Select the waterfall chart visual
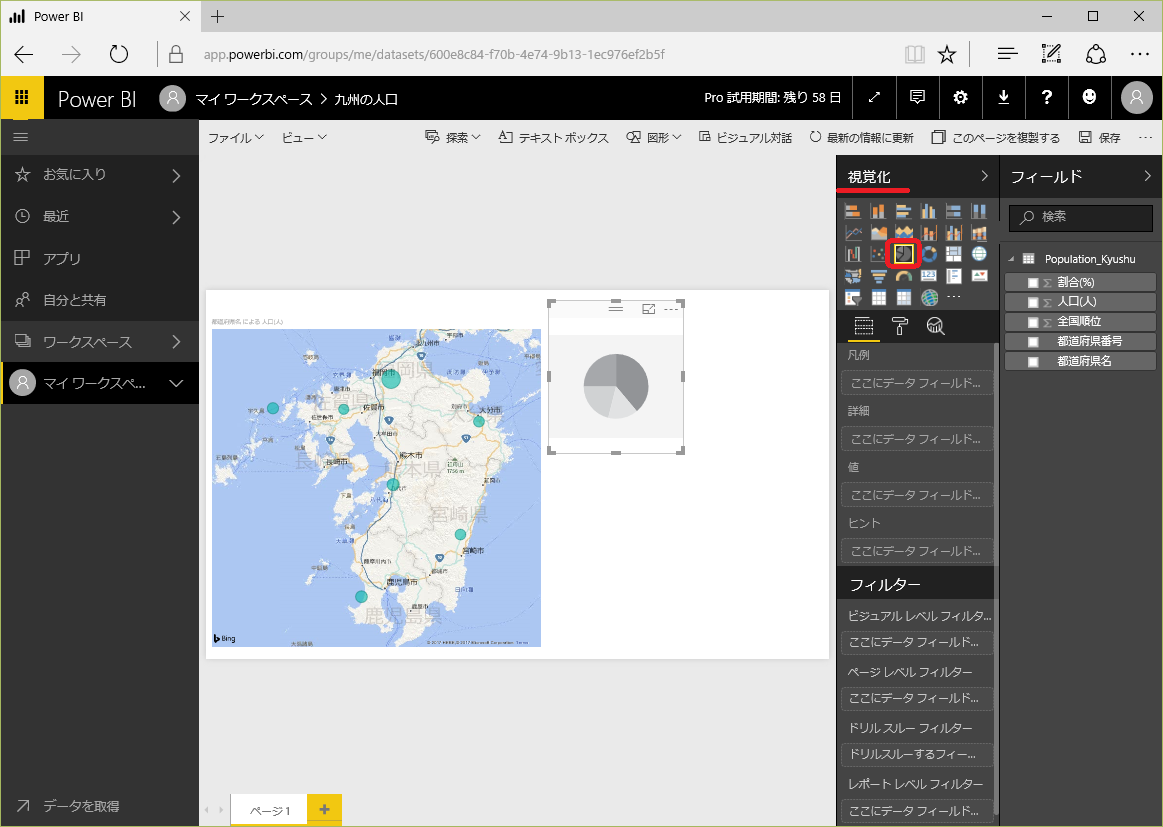1163x827 pixels. [853, 254]
